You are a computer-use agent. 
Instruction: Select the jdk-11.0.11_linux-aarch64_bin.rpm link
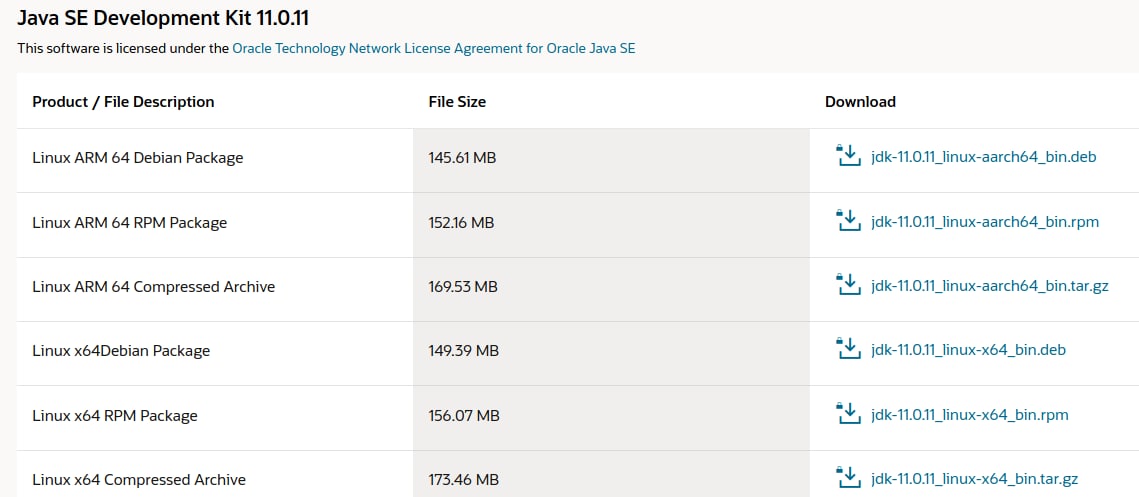click(x=984, y=222)
